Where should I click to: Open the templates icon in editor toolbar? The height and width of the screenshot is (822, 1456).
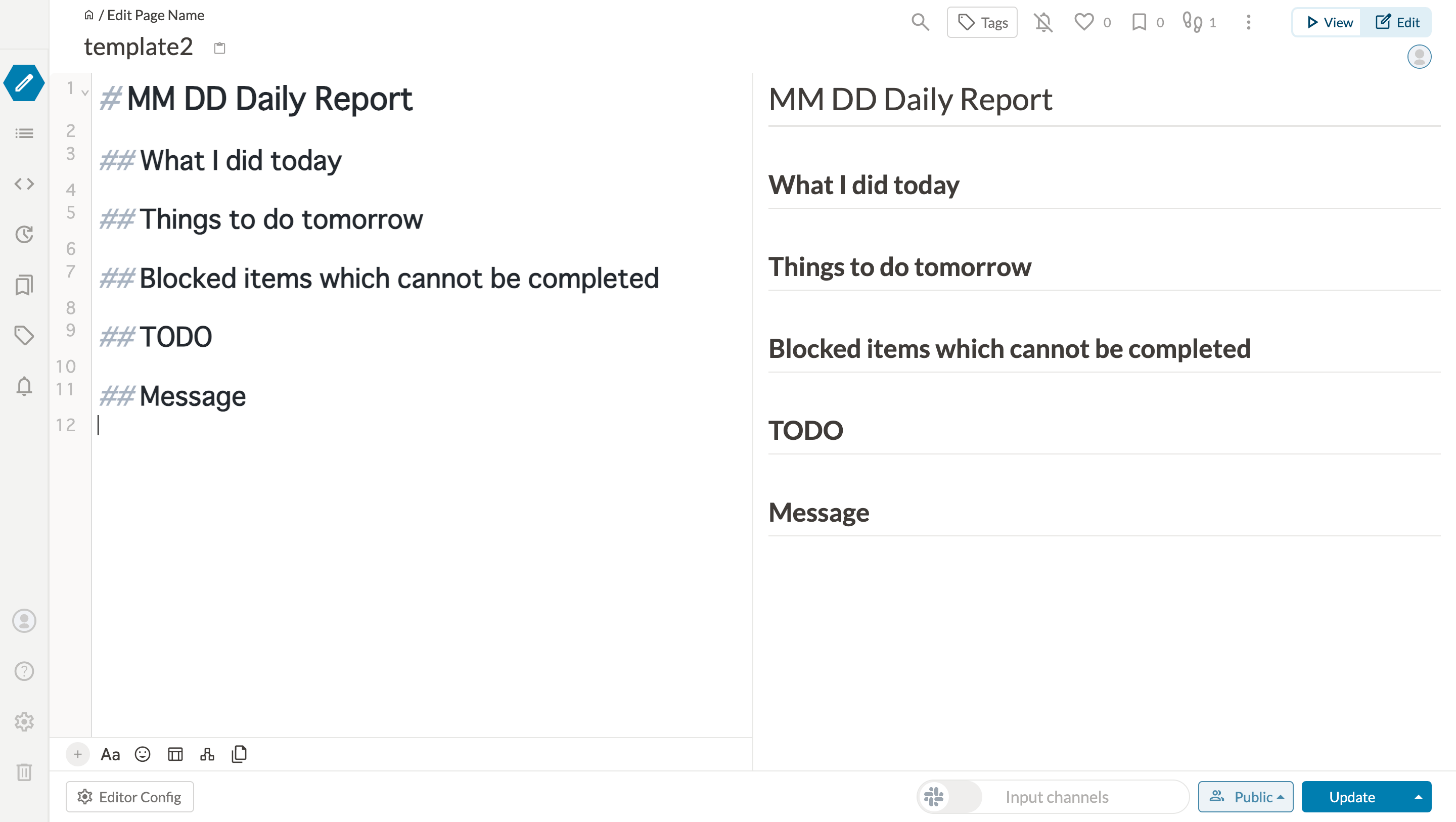click(239, 754)
